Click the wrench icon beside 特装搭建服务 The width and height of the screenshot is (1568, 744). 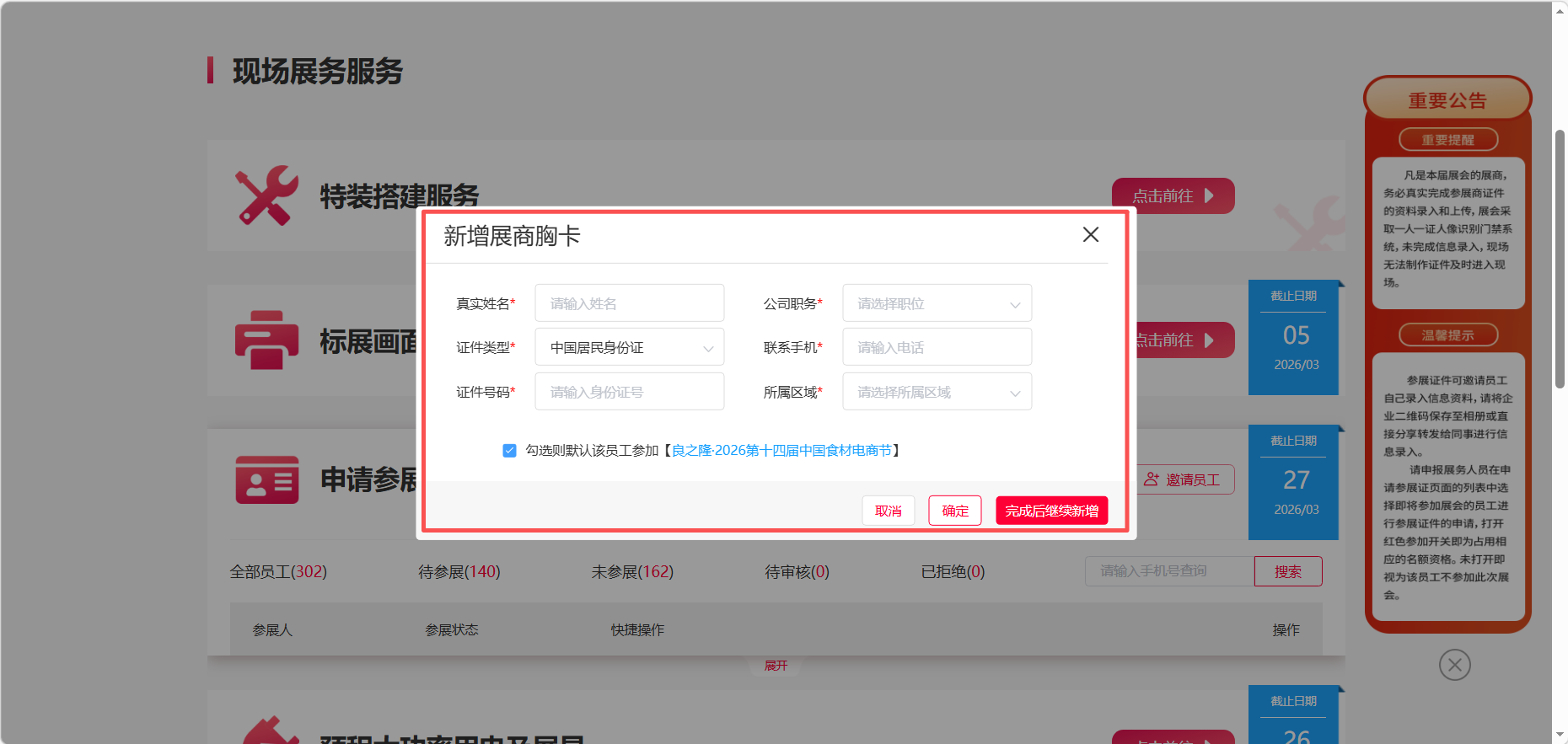(266, 195)
